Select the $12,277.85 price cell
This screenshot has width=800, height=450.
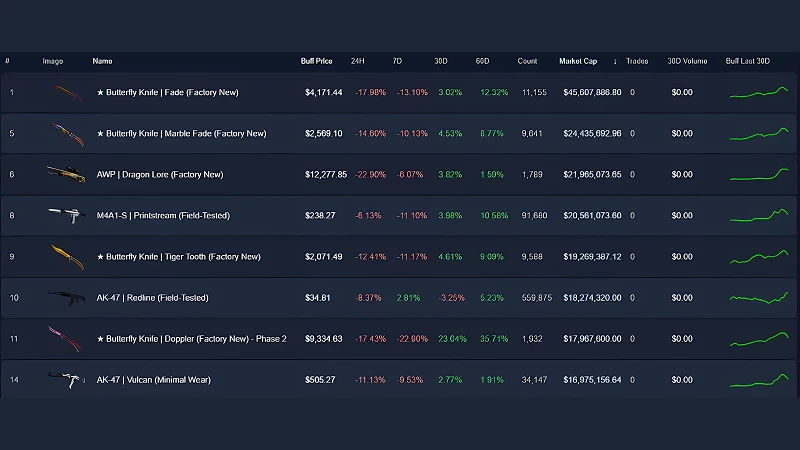click(x=326, y=174)
